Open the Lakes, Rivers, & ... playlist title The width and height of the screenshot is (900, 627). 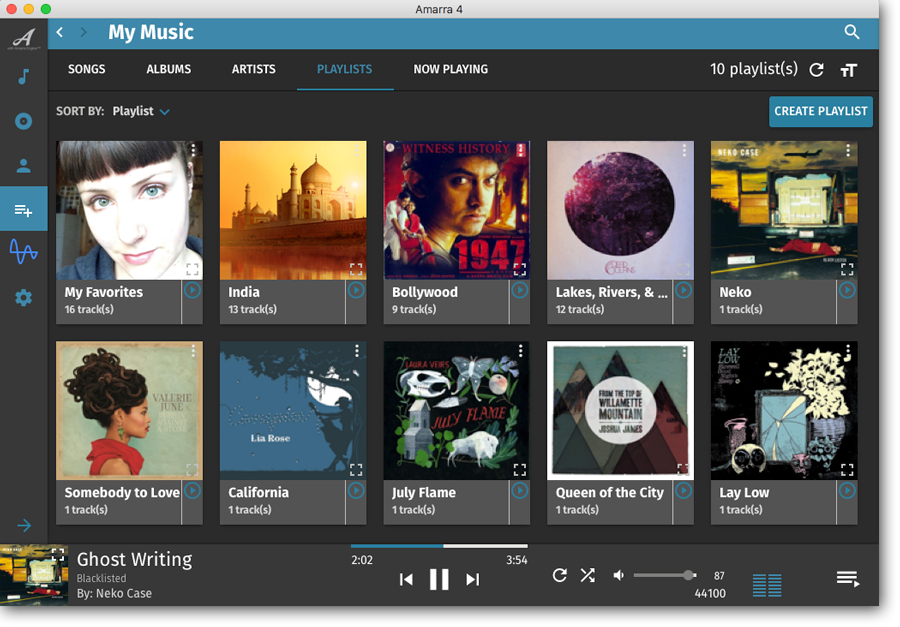pyautogui.click(x=611, y=292)
